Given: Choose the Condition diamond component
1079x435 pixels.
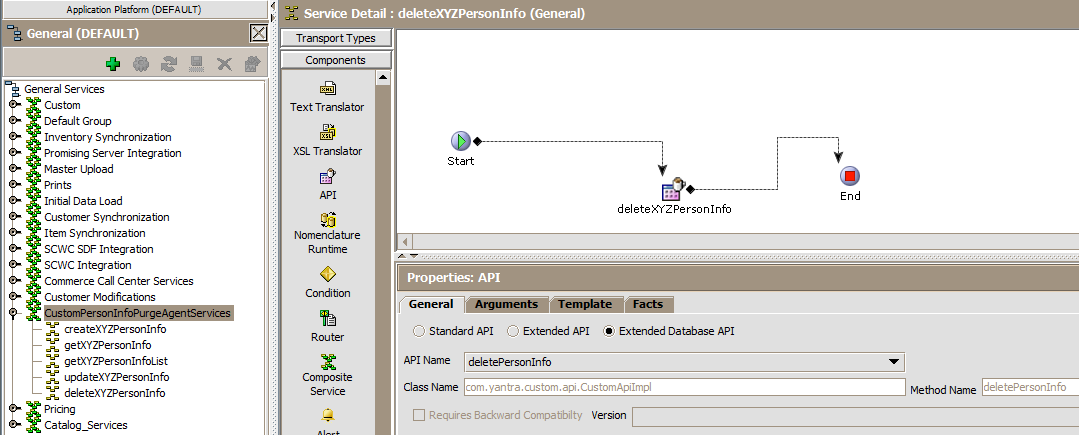Looking at the screenshot, I should point(327,274).
